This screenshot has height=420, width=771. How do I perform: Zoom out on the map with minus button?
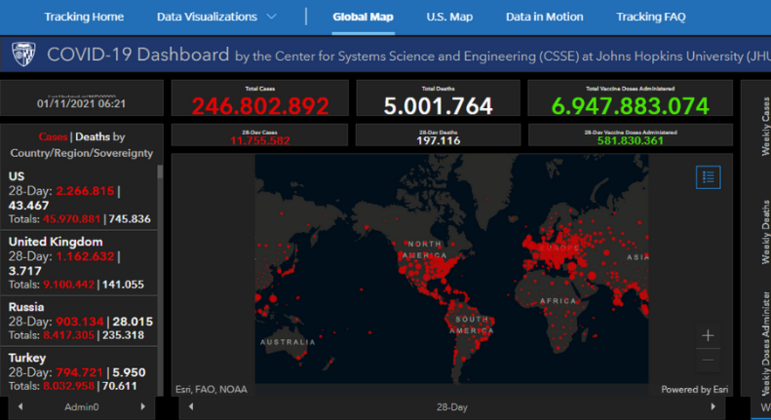point(708,360)
